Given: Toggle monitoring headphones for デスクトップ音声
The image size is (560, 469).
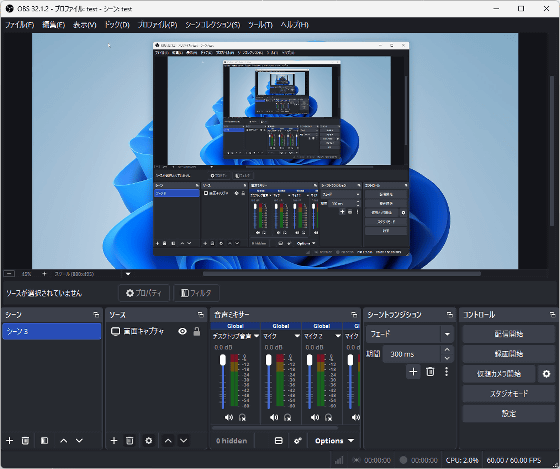Looking at the screenshot, I should 242,417.
